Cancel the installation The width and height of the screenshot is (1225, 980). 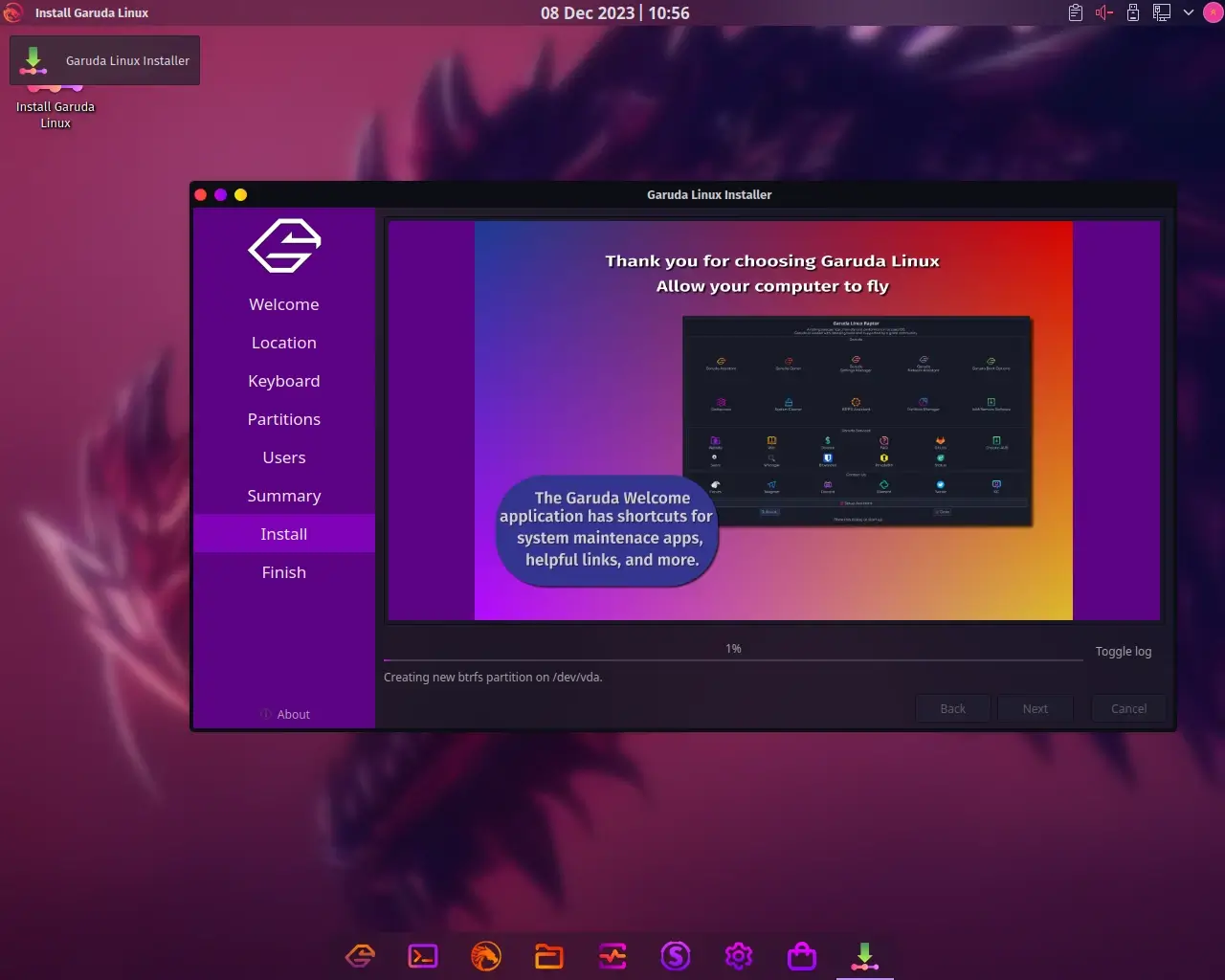[1129, 708]
